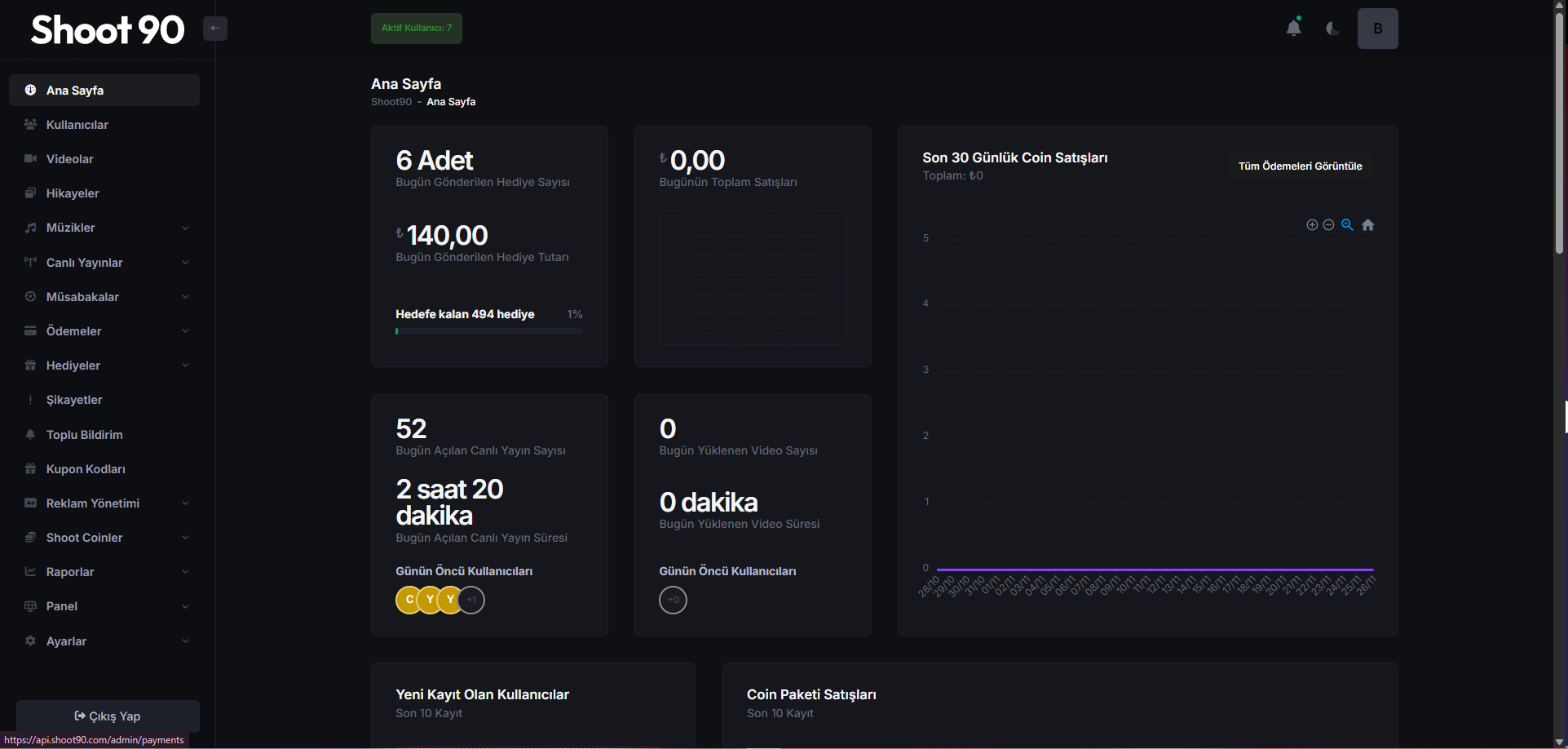Open the B user profile avatar

point(1377,29)
